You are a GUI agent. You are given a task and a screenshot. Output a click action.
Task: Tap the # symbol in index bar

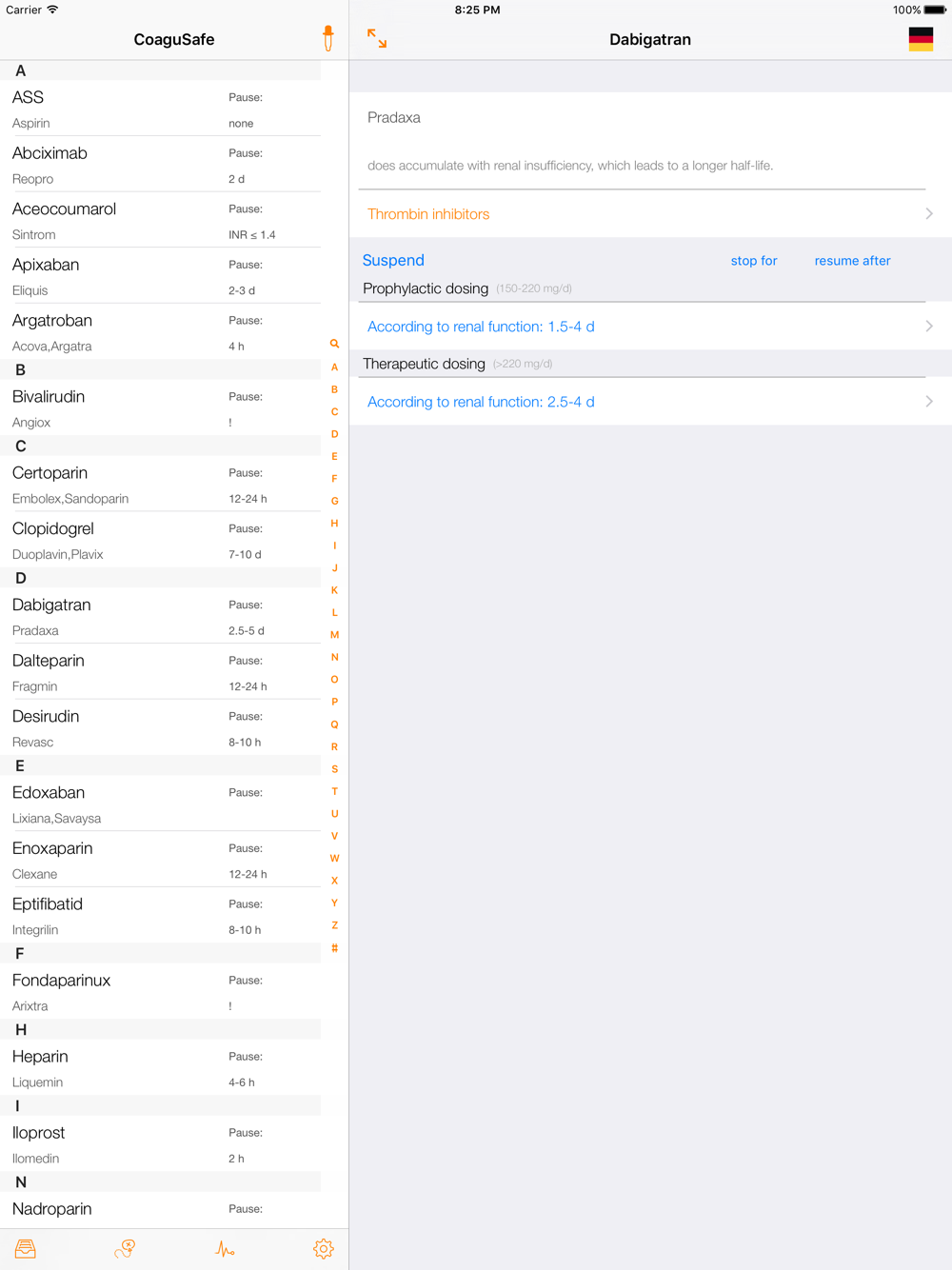(x=334, y=948)
